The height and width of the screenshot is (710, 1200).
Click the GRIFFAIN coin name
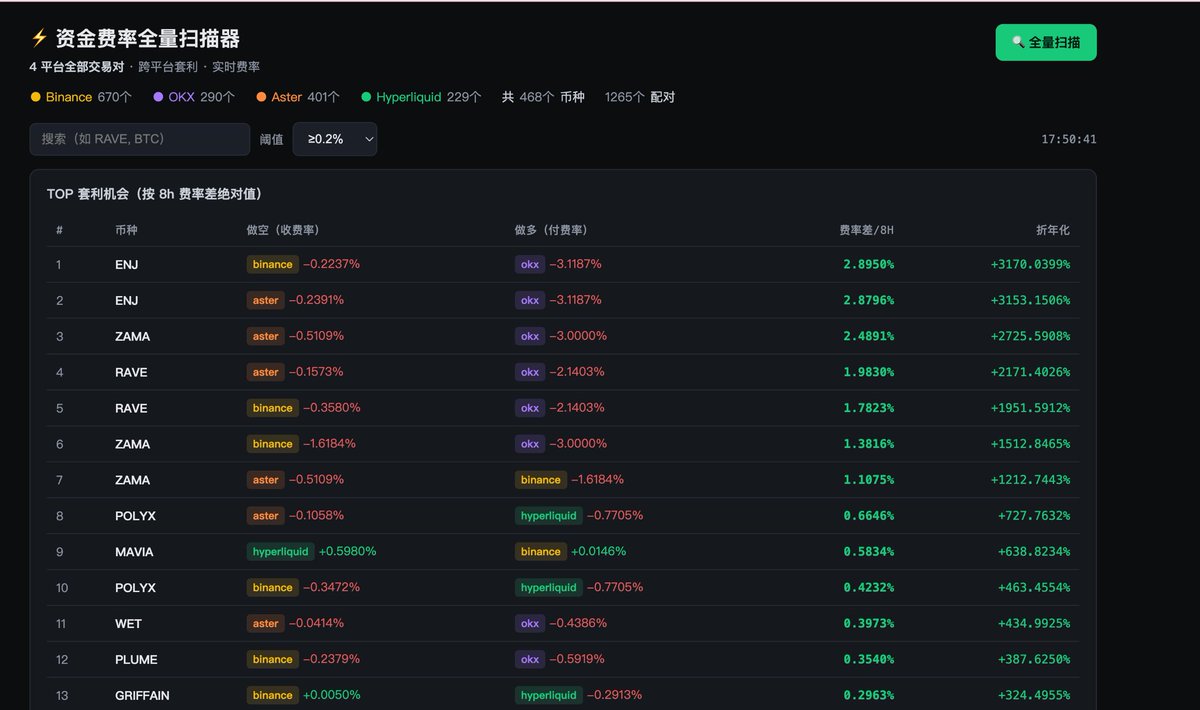pyautogui.click(x=142, y=696)
